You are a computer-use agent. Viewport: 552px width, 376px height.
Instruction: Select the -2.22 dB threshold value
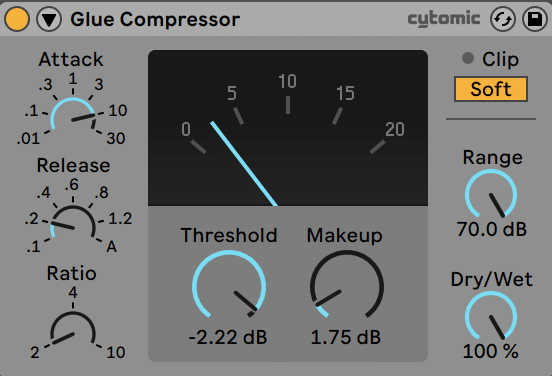228,337
